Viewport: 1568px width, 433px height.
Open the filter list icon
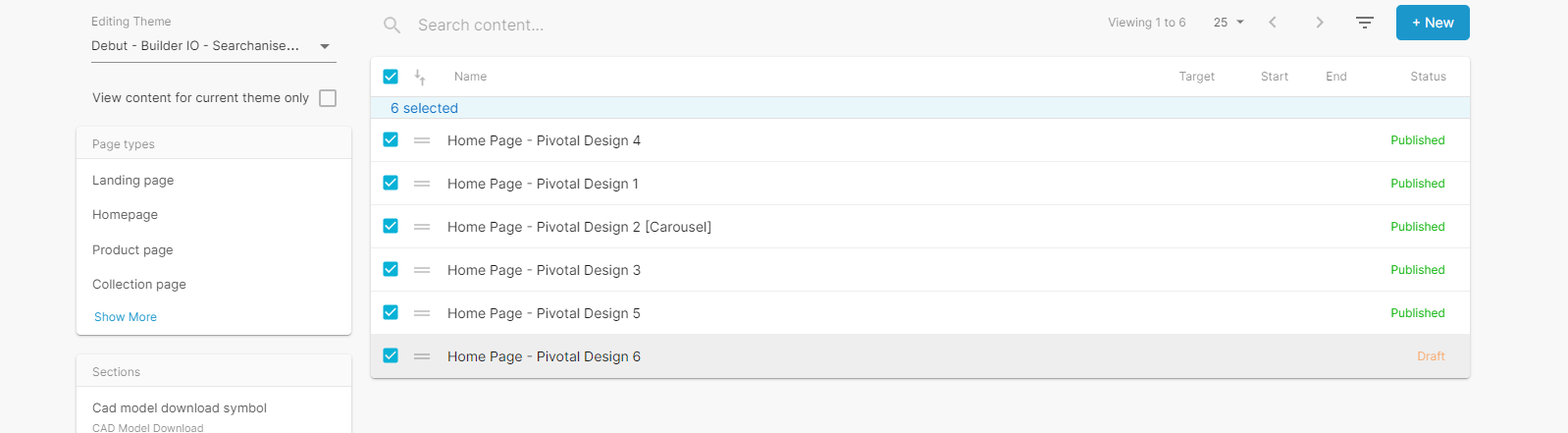click(x=1364, y=23)
